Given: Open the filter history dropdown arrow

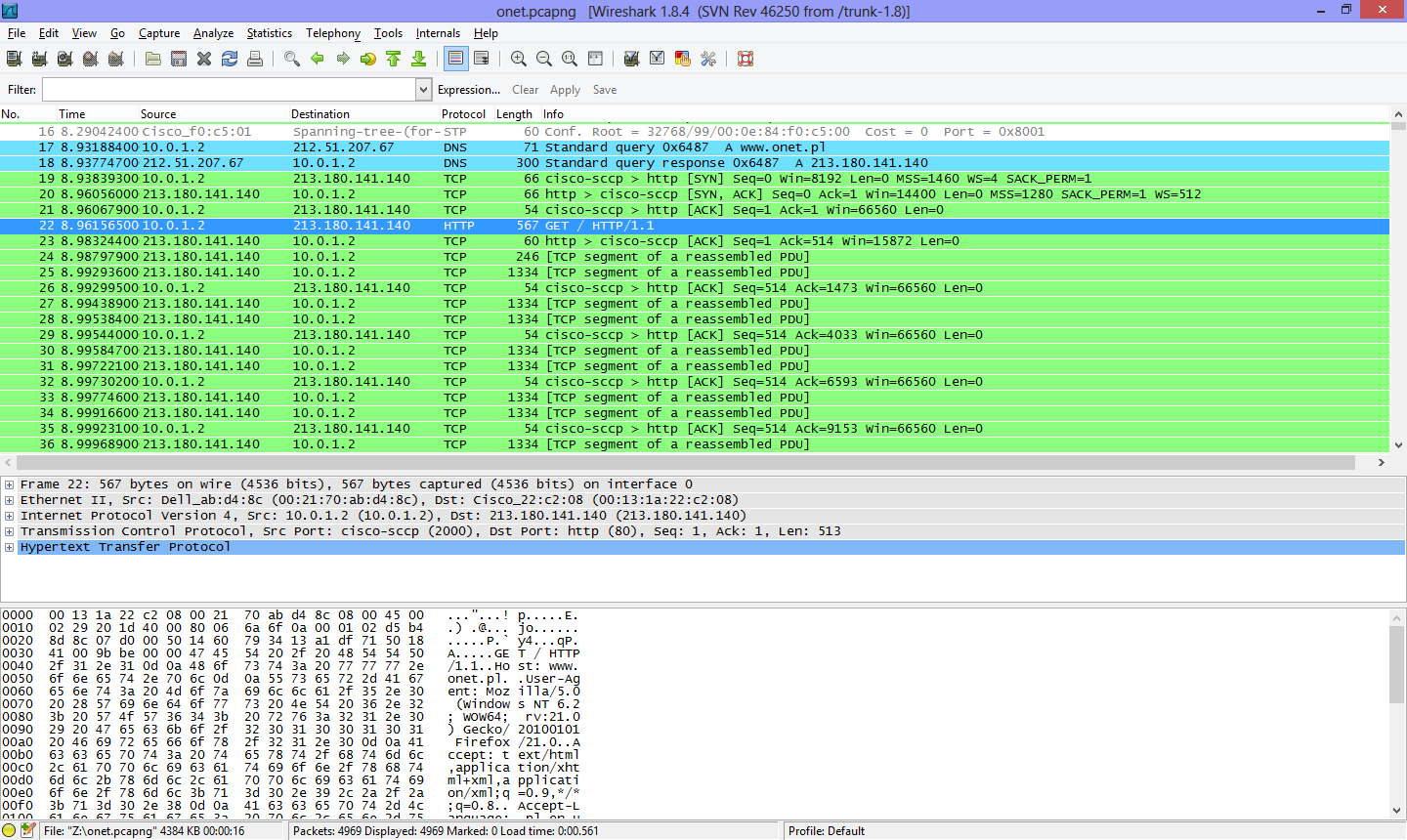Looking at the screenshot, I should [x=424, y=90].
